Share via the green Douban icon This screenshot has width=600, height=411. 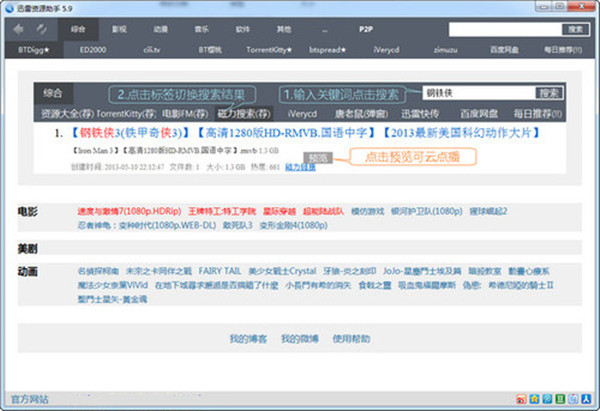pyautogui.click(x=560, y=399)
